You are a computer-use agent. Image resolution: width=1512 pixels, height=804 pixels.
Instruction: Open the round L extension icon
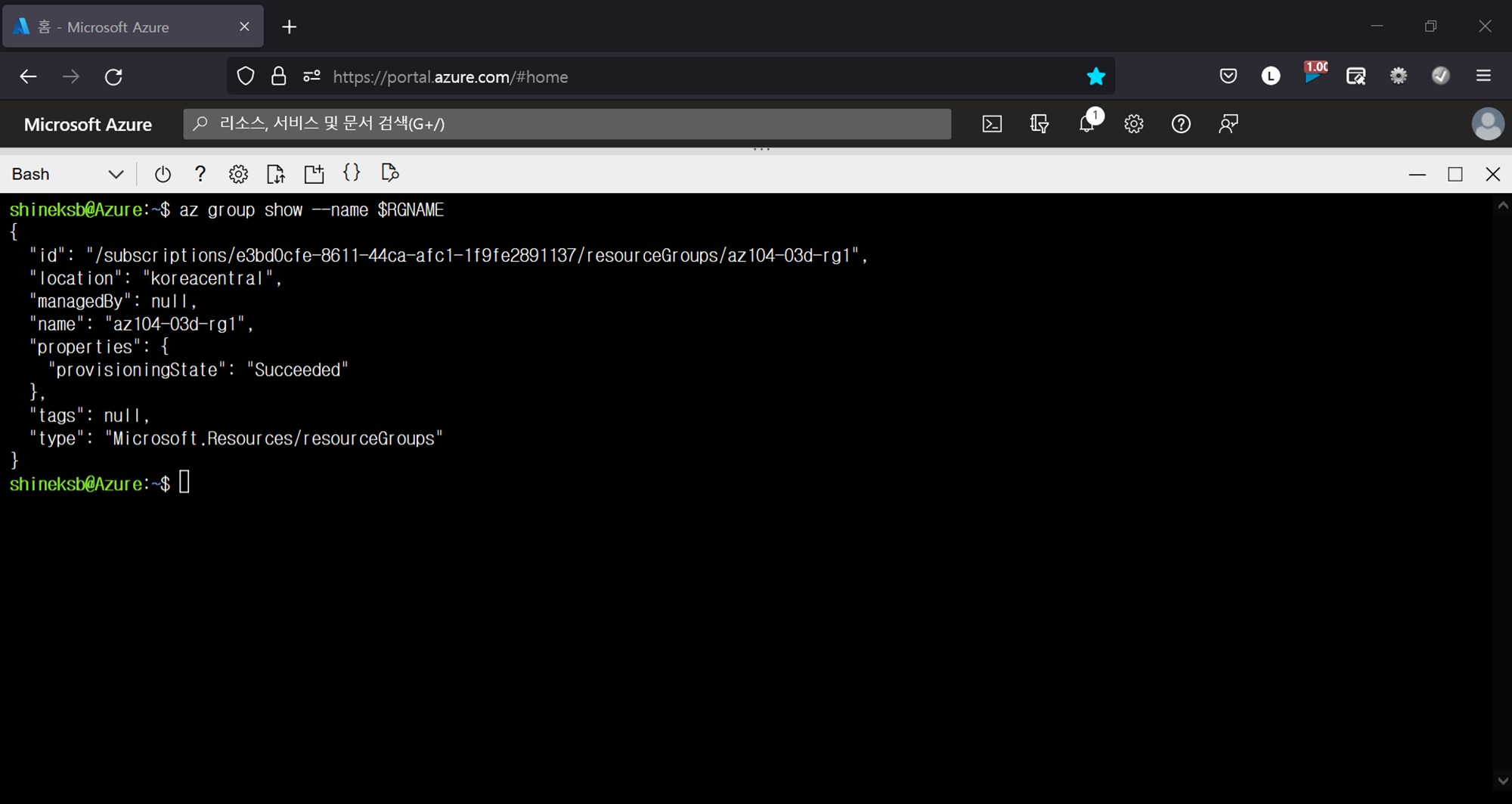pos(1271,76)
